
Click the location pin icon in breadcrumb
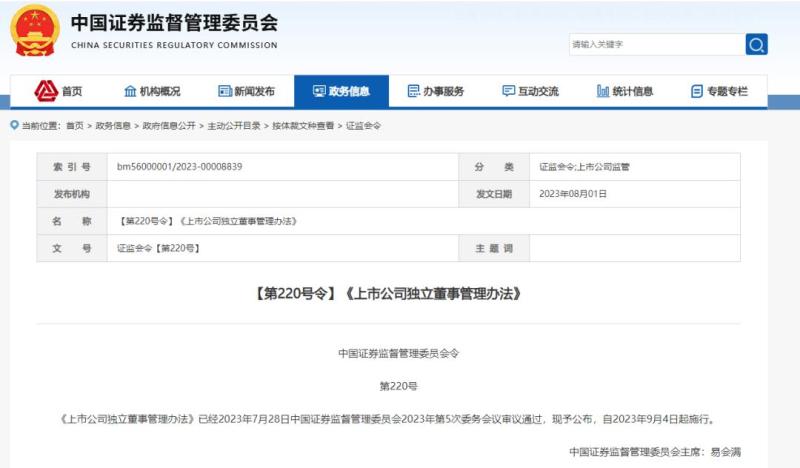[x=14, y=125]
